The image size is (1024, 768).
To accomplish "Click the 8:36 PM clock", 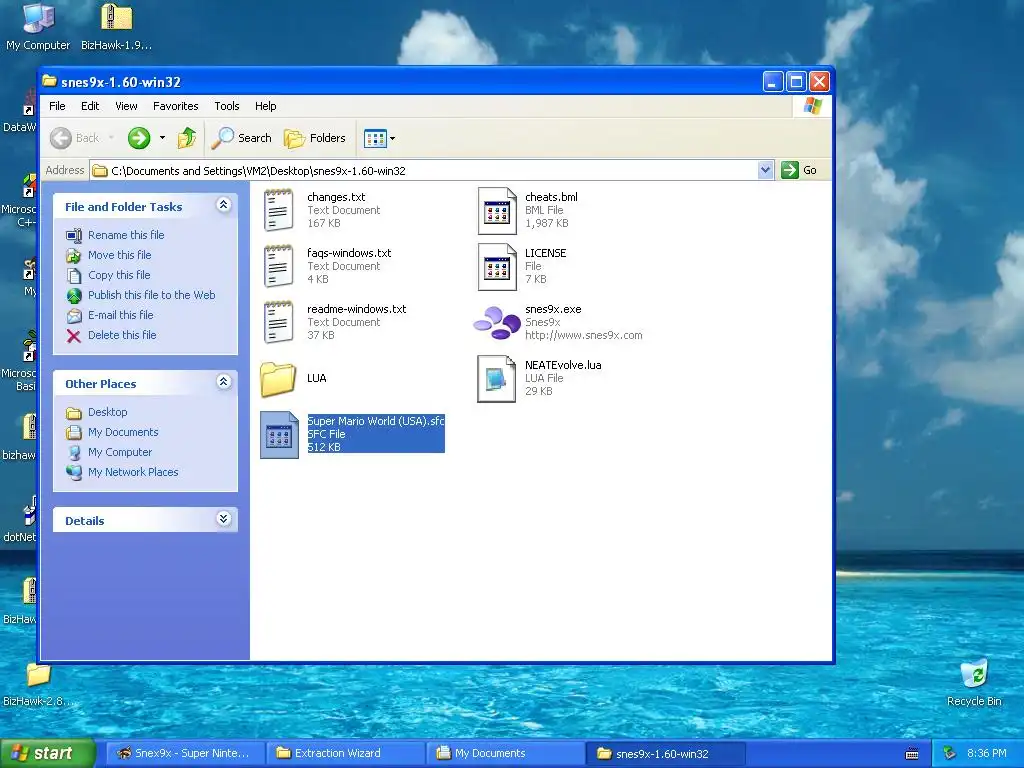I will click(986, 754).
